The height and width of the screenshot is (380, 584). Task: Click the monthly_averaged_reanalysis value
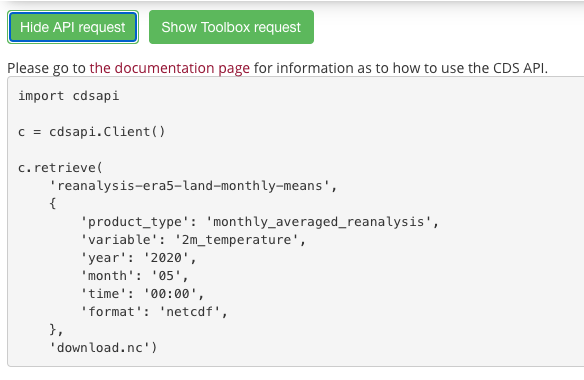point(318,222)
